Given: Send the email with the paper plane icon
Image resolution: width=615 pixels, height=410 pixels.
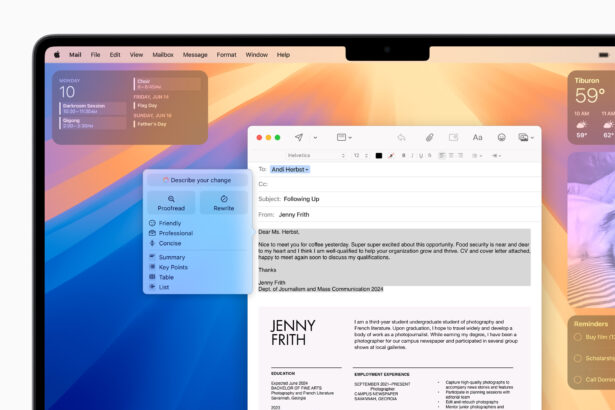Looking at the screenshot, I should pyautogui.click(x=299, y=137).
